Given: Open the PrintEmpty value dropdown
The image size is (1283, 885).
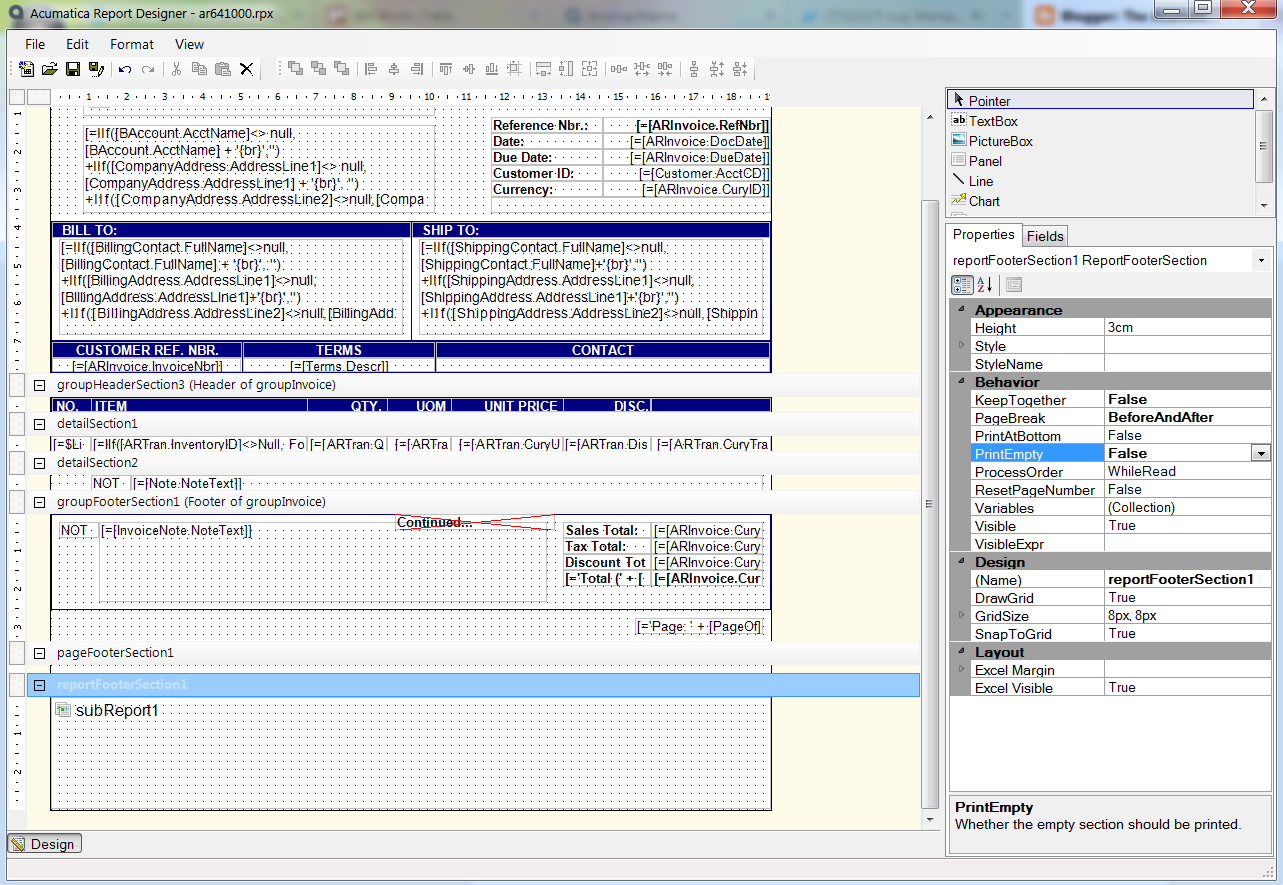Looking at the screenshot, I should (1260, 453).
